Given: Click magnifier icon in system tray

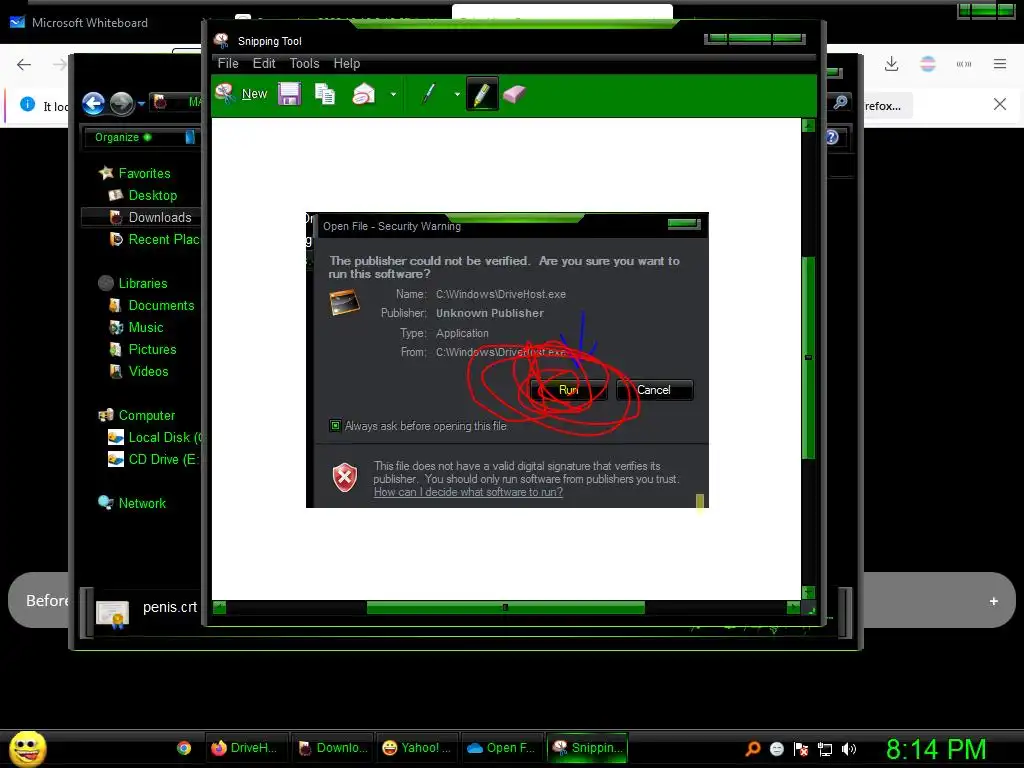Looking at the screenshot, I should pos(753,749).
